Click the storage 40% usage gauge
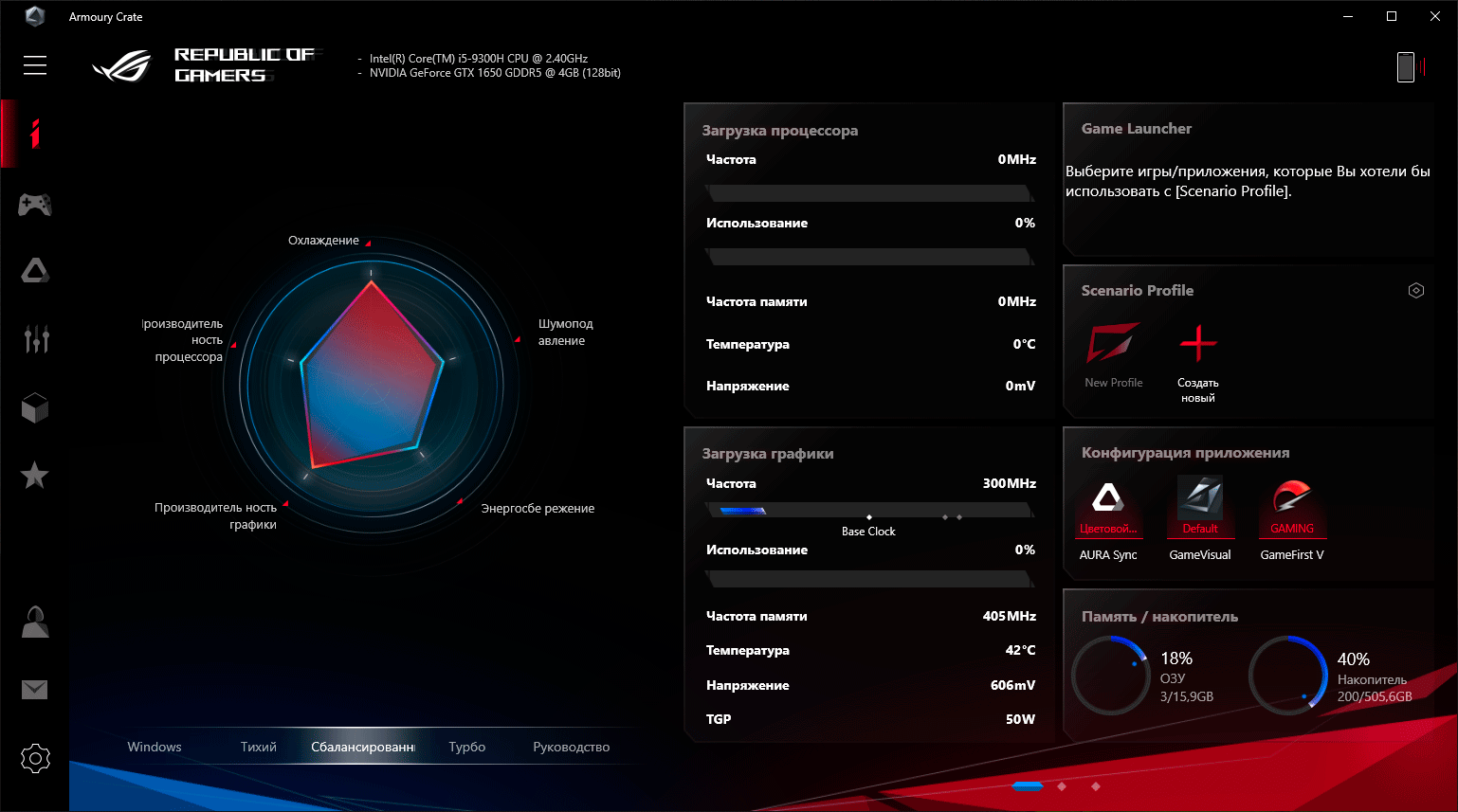This screenshot has height=812, width=1458. [1288, 676]
